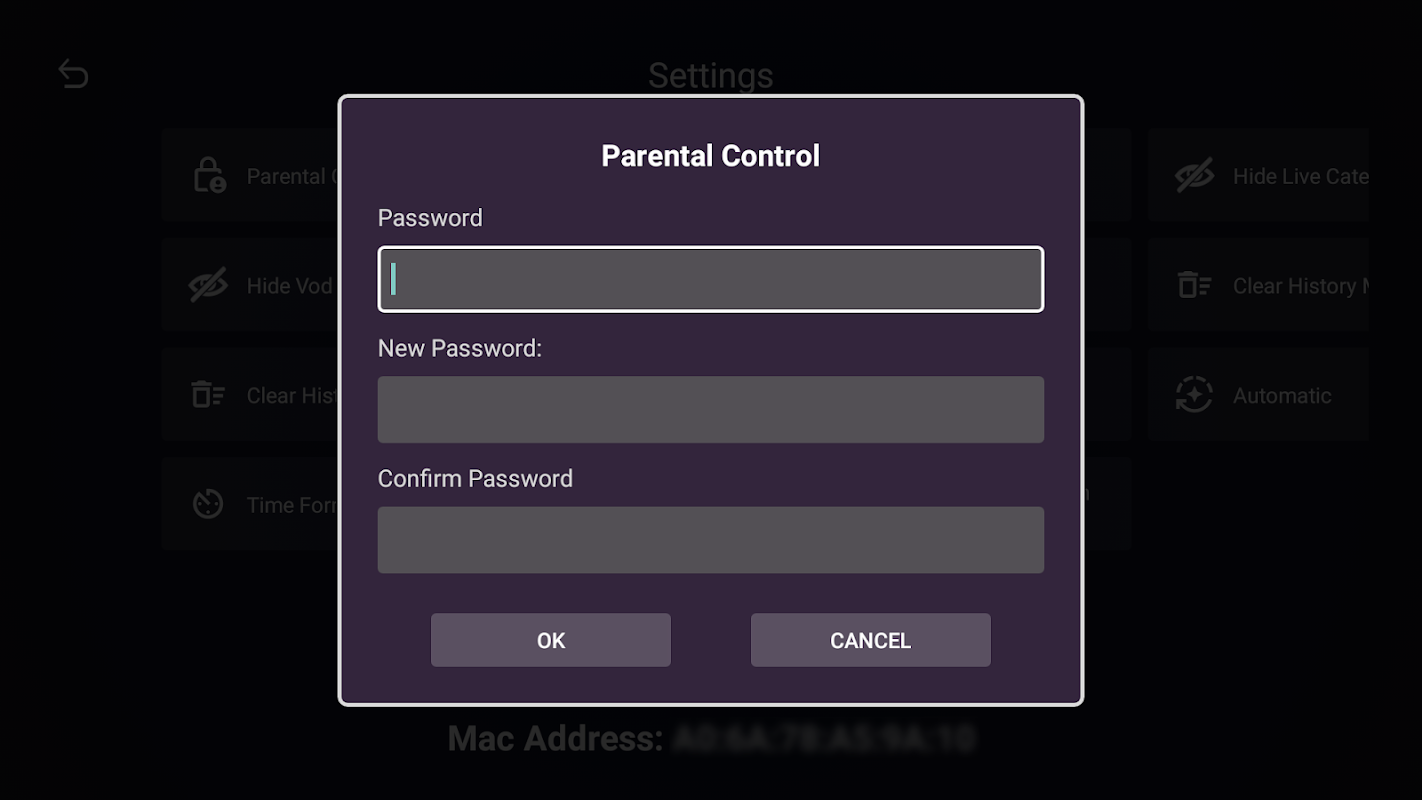
Task: Click the Automatic refresh-star icon
Action: (x=1194, y=395)
